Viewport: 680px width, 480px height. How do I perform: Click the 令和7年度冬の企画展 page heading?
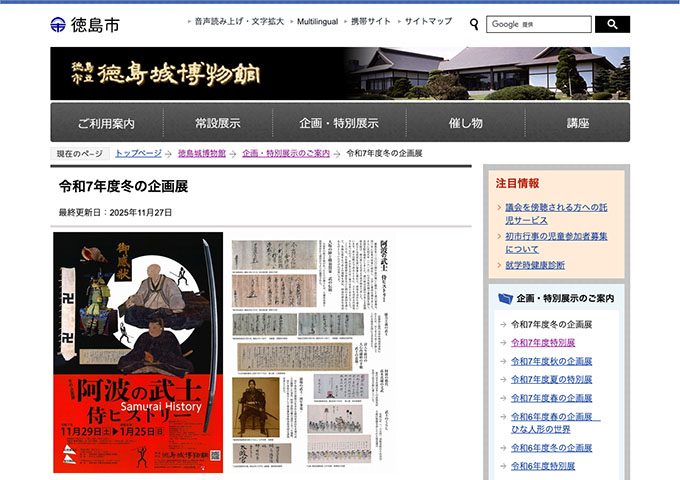[124, 187]
